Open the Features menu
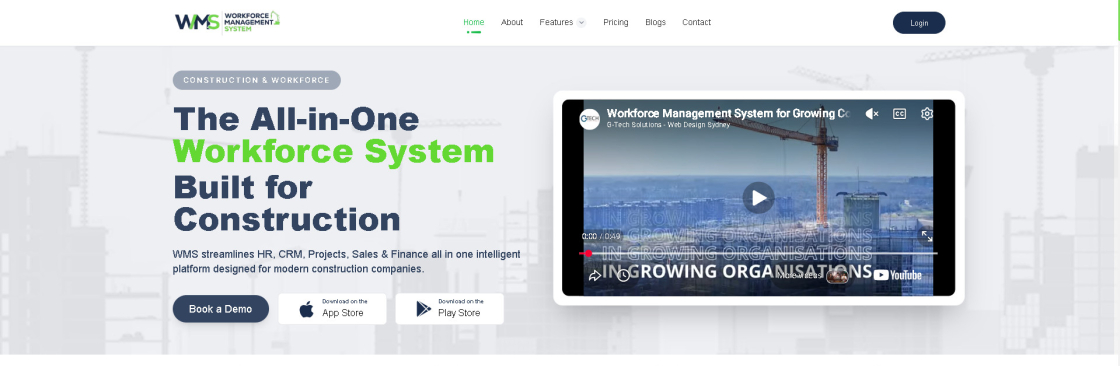Viewport: 1120px width, 366px height. point(556,22)
